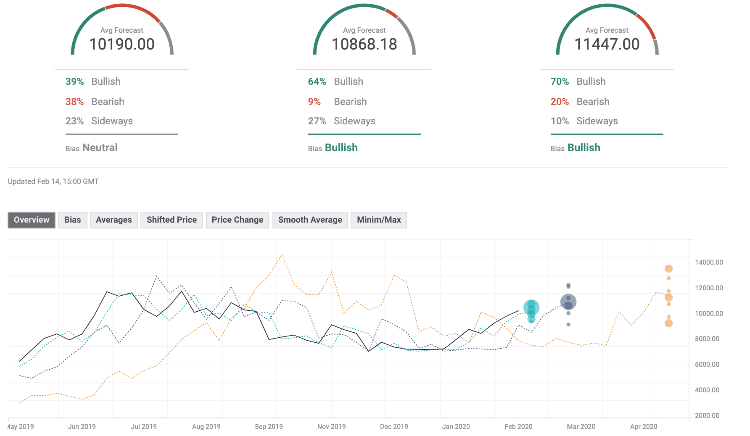The image size is (750, 436).
Task: Click the 11447.00 average forecast value
Action: [x=606, y=44]
